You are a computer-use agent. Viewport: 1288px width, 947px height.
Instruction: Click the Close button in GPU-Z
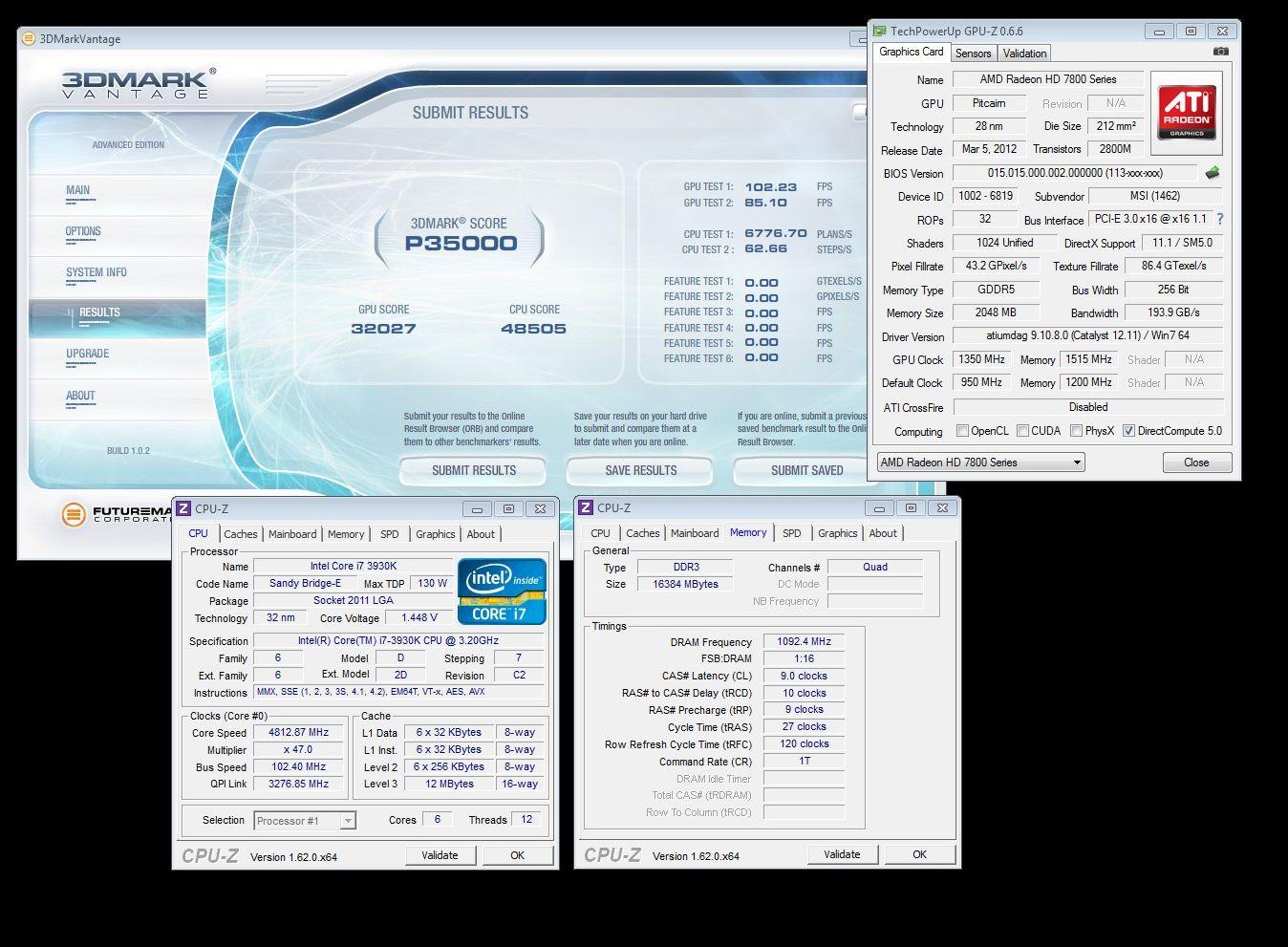pyautogui.click(x=1195, y=463)
